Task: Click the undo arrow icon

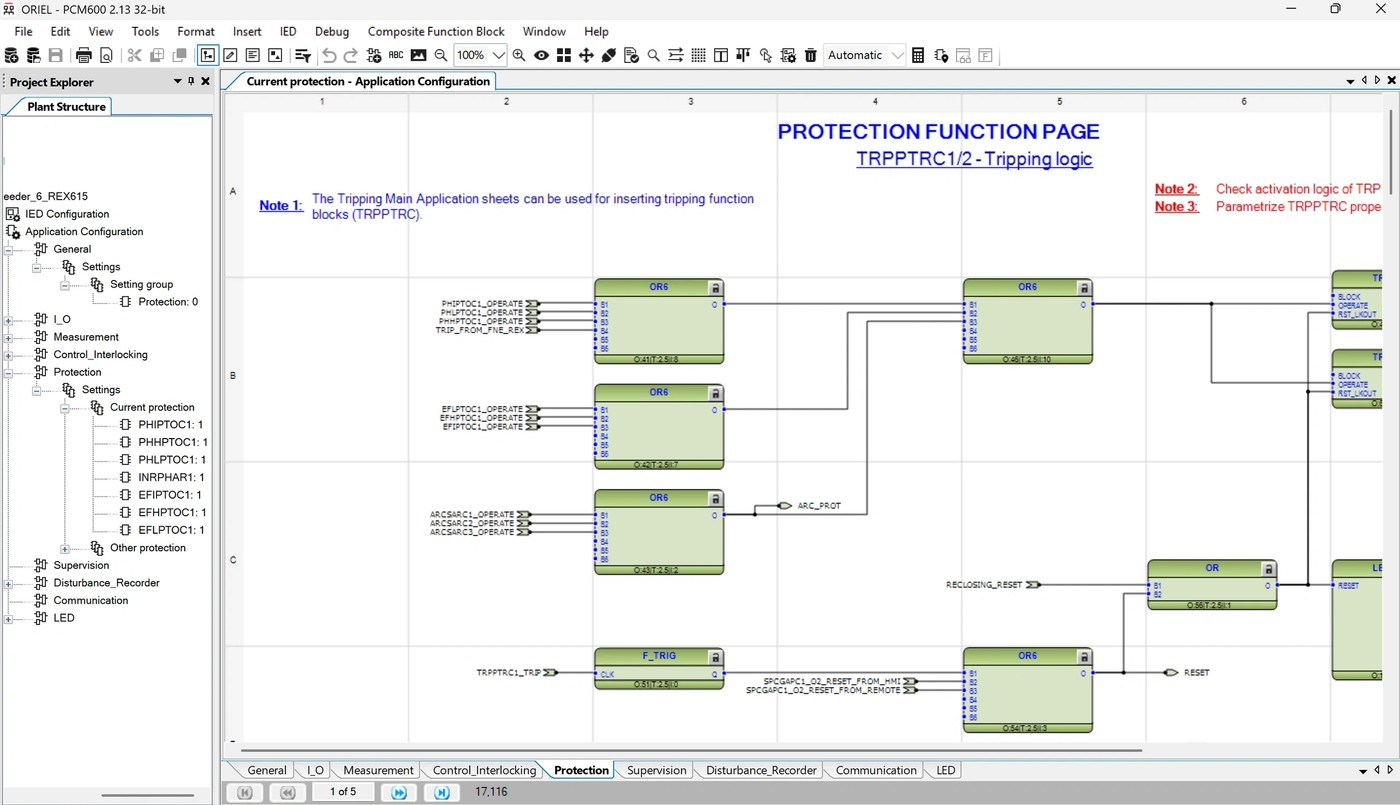Action: click(329, 55)
